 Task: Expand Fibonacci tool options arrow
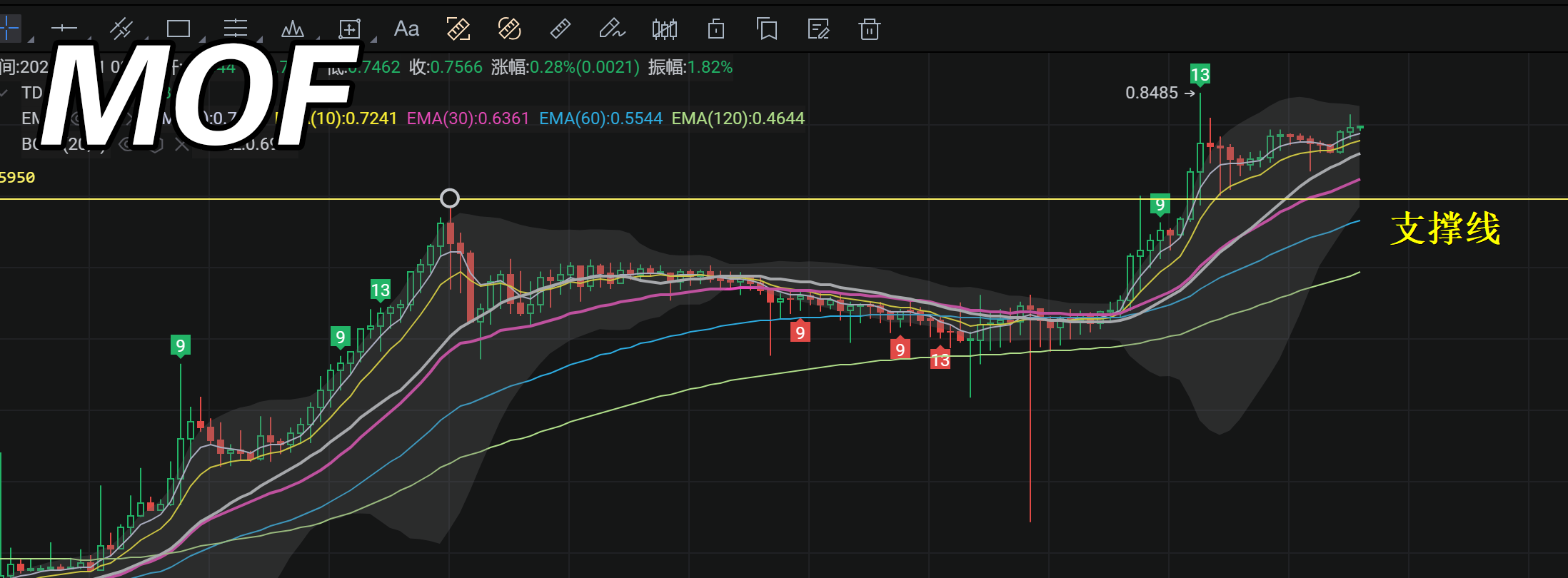tap(259, 39)
